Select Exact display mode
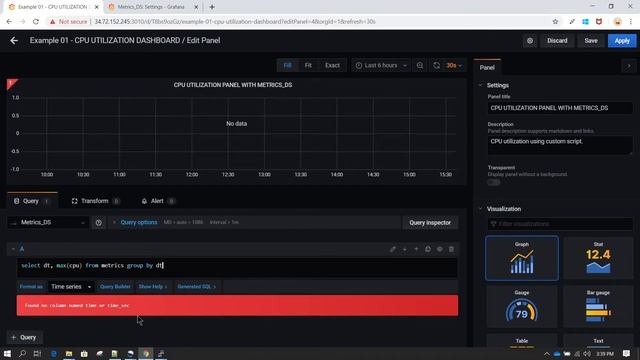This screenshot has height=360, width=640. (332, 65)
